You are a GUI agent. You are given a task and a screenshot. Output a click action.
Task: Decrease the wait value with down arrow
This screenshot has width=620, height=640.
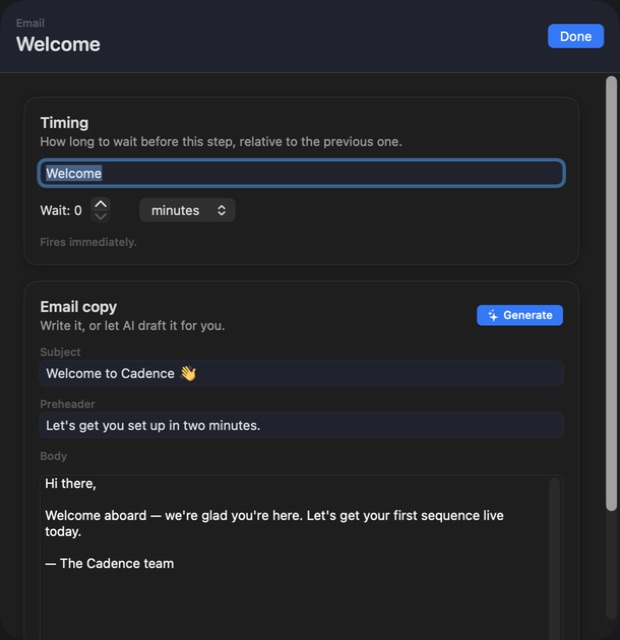click(x=100, y=217)
